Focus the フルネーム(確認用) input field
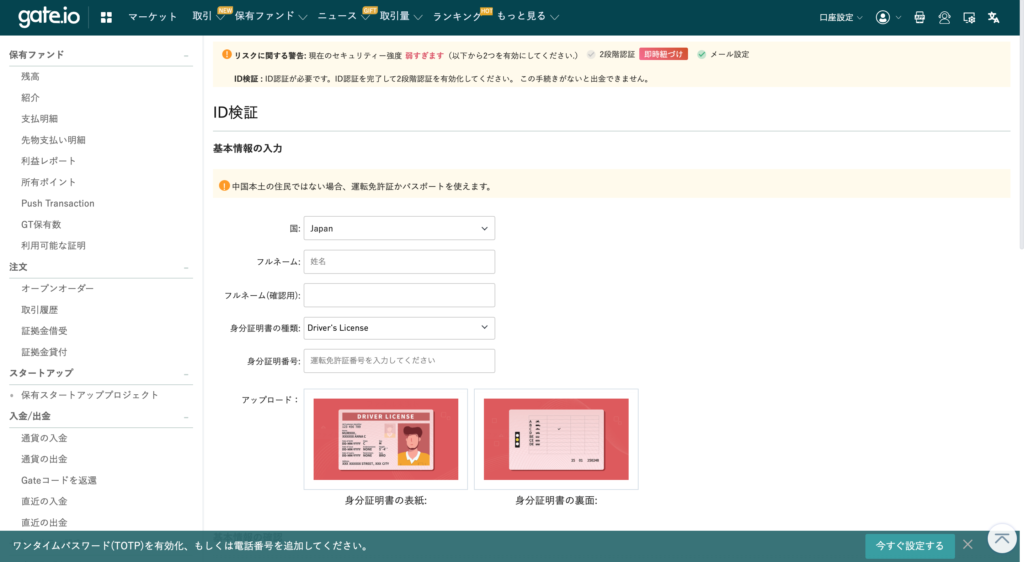This screenshot has height=562, width=1024. [399, 295]
